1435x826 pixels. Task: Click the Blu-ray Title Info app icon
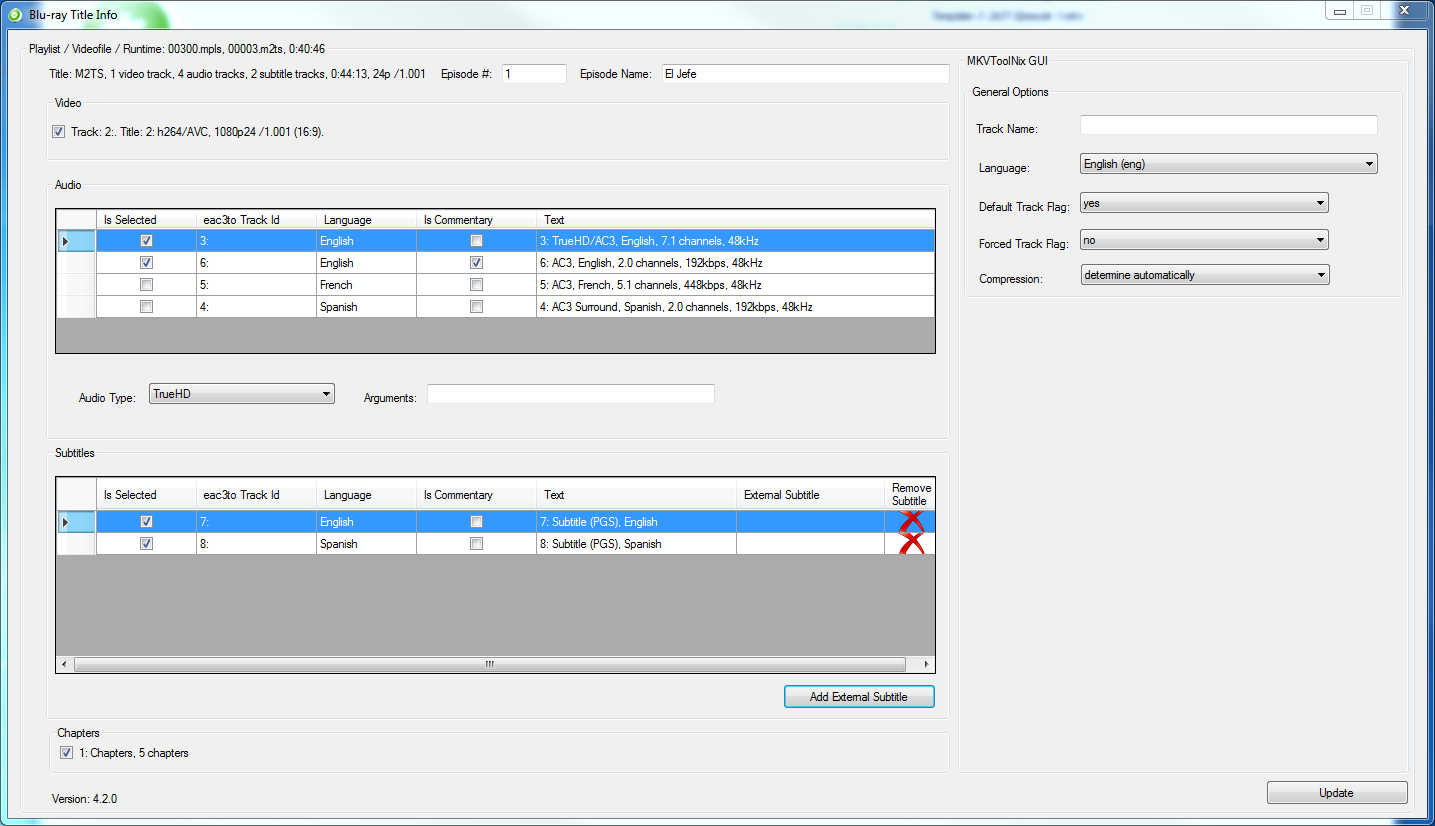click(x=14, y=14)
